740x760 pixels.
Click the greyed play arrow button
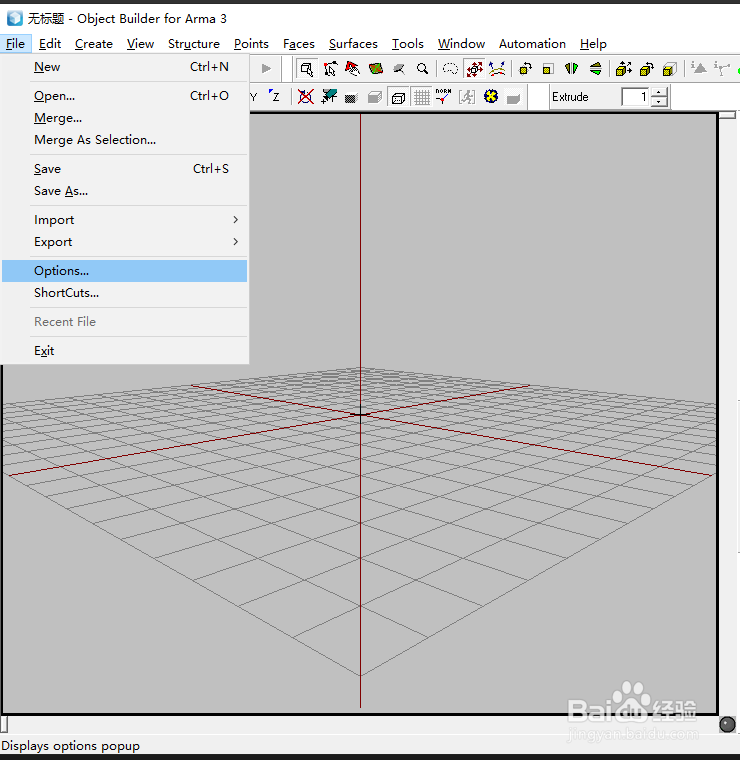coord(266,68)
